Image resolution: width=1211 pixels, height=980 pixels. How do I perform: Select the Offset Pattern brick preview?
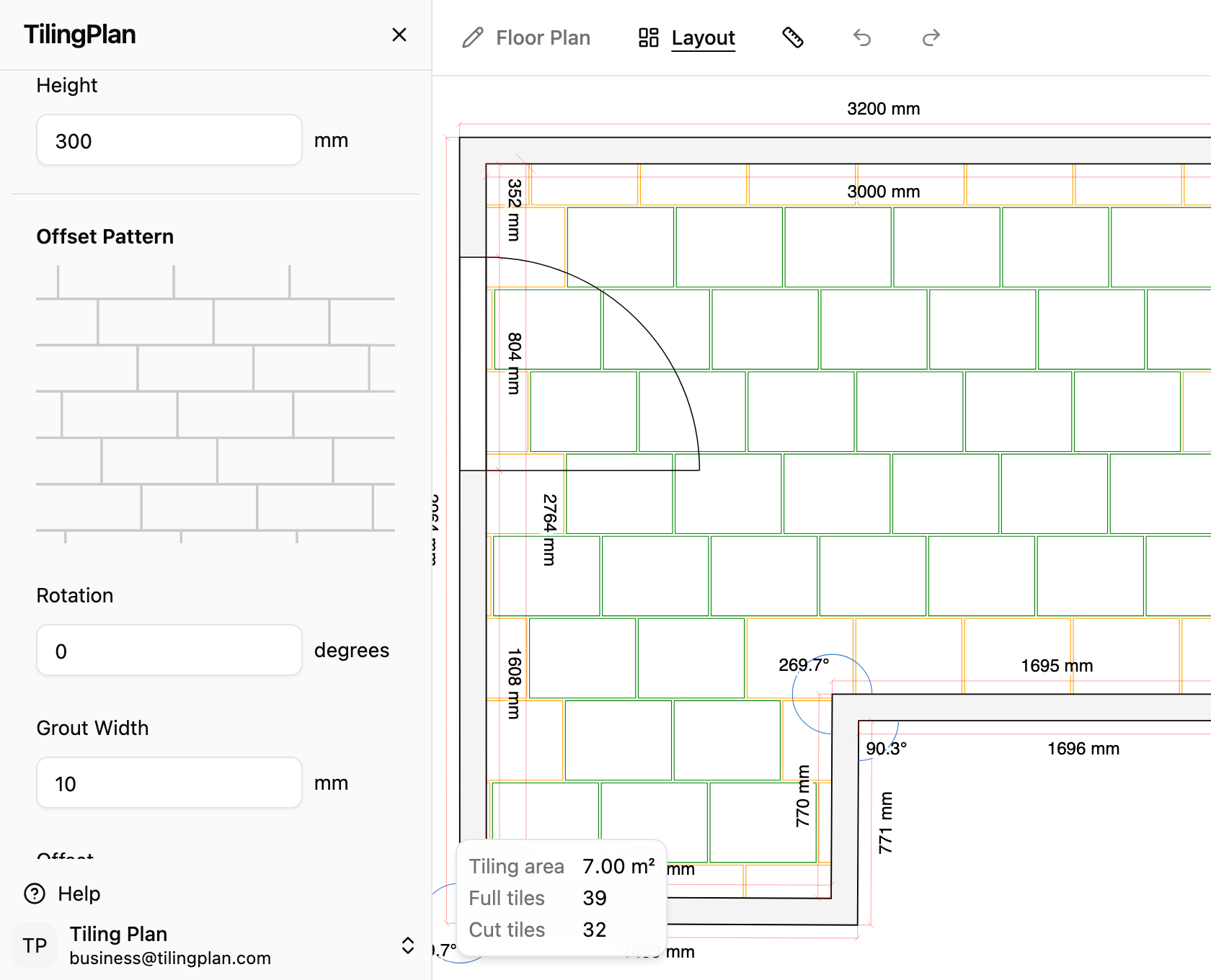(x=216, y=404)
